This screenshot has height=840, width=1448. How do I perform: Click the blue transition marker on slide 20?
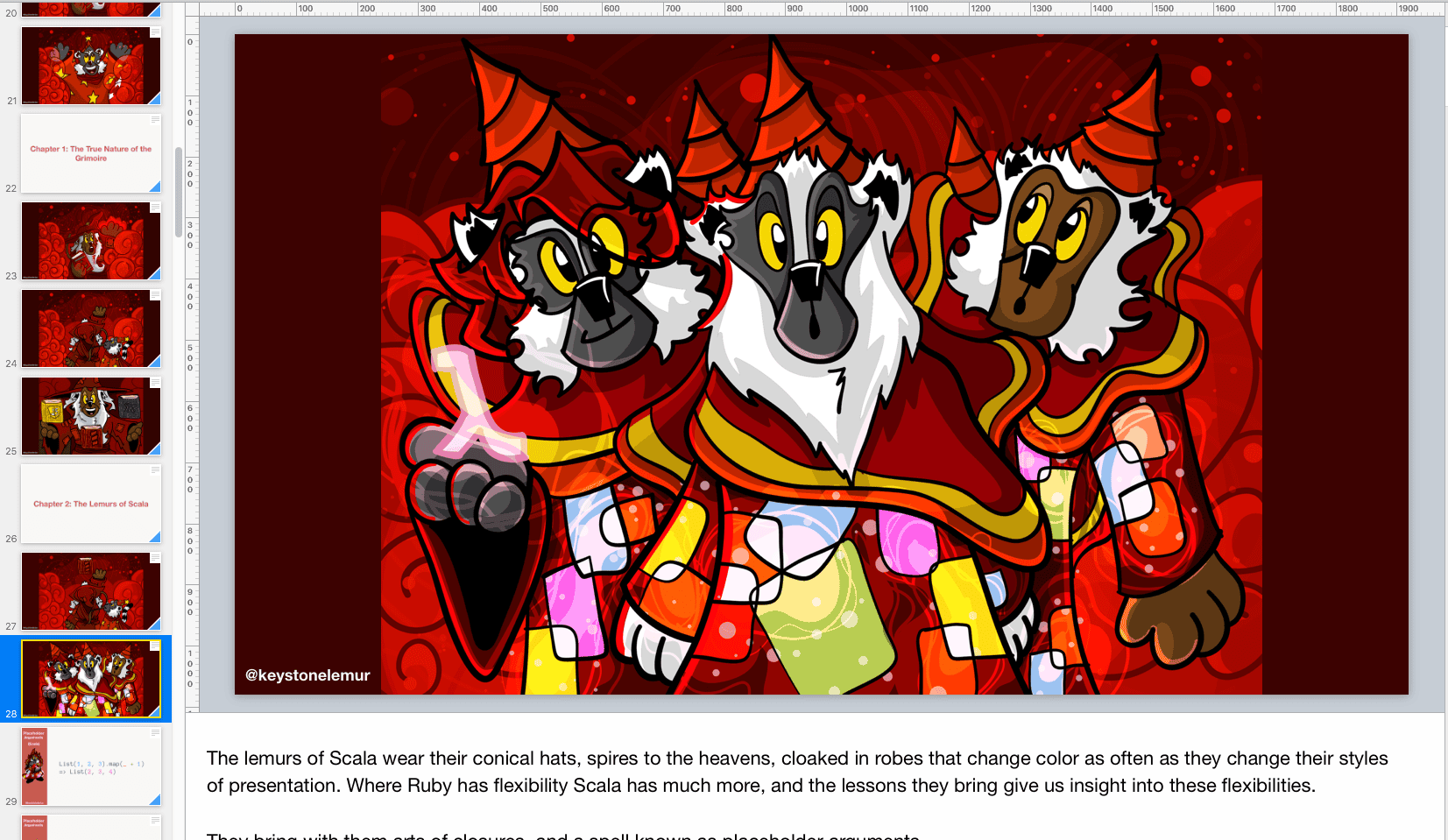[x=156, y=12]
